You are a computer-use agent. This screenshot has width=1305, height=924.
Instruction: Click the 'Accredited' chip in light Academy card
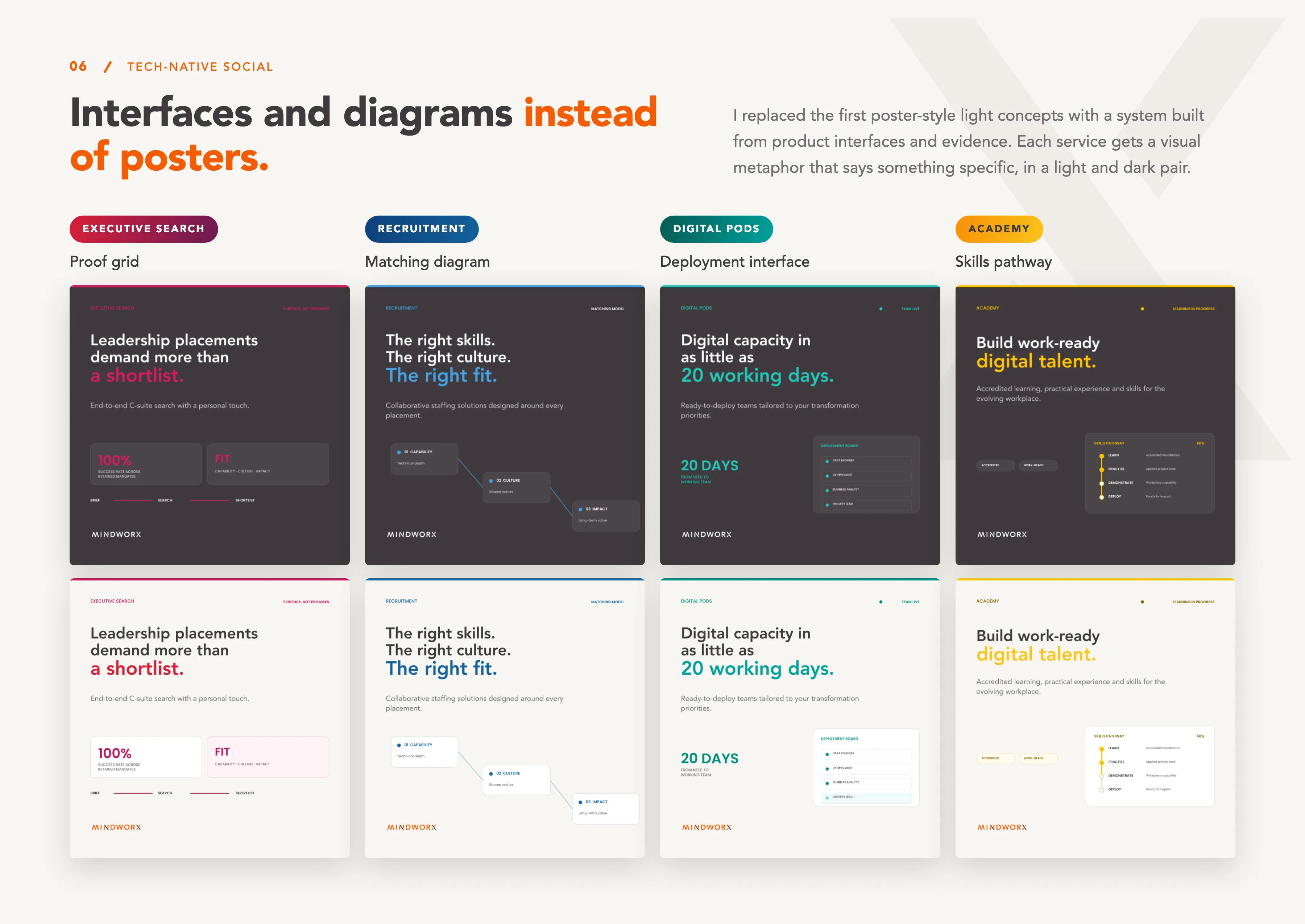[995, 758]
